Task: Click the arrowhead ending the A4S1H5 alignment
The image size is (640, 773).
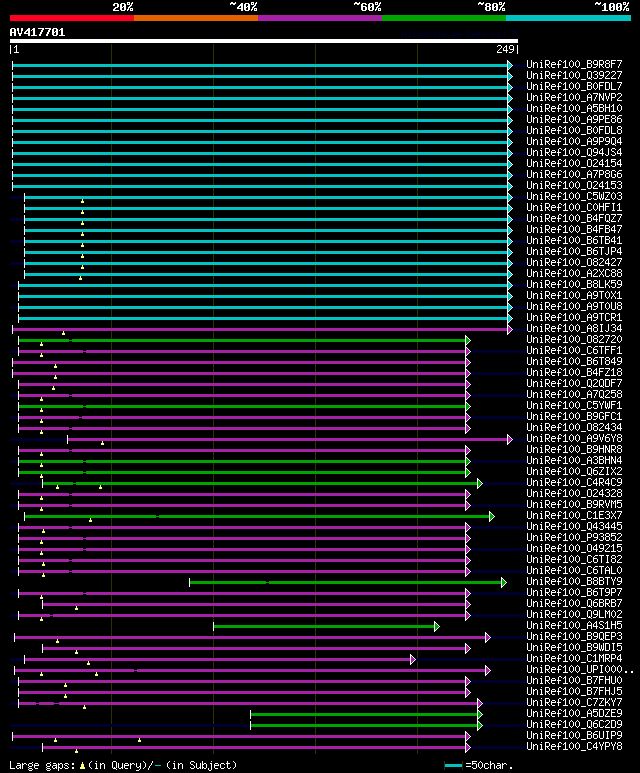Action: [x=437, y=627]
